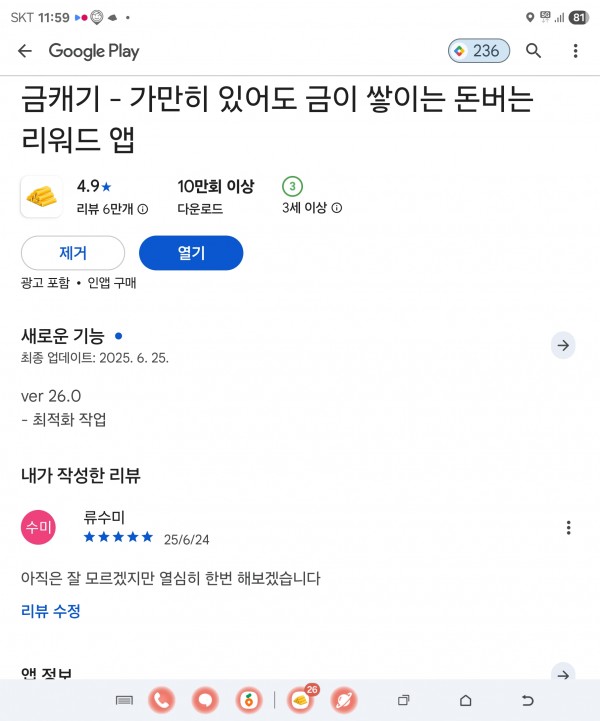
Task: Expand the 앱 정보 section arrow
Action: [563, 674]
